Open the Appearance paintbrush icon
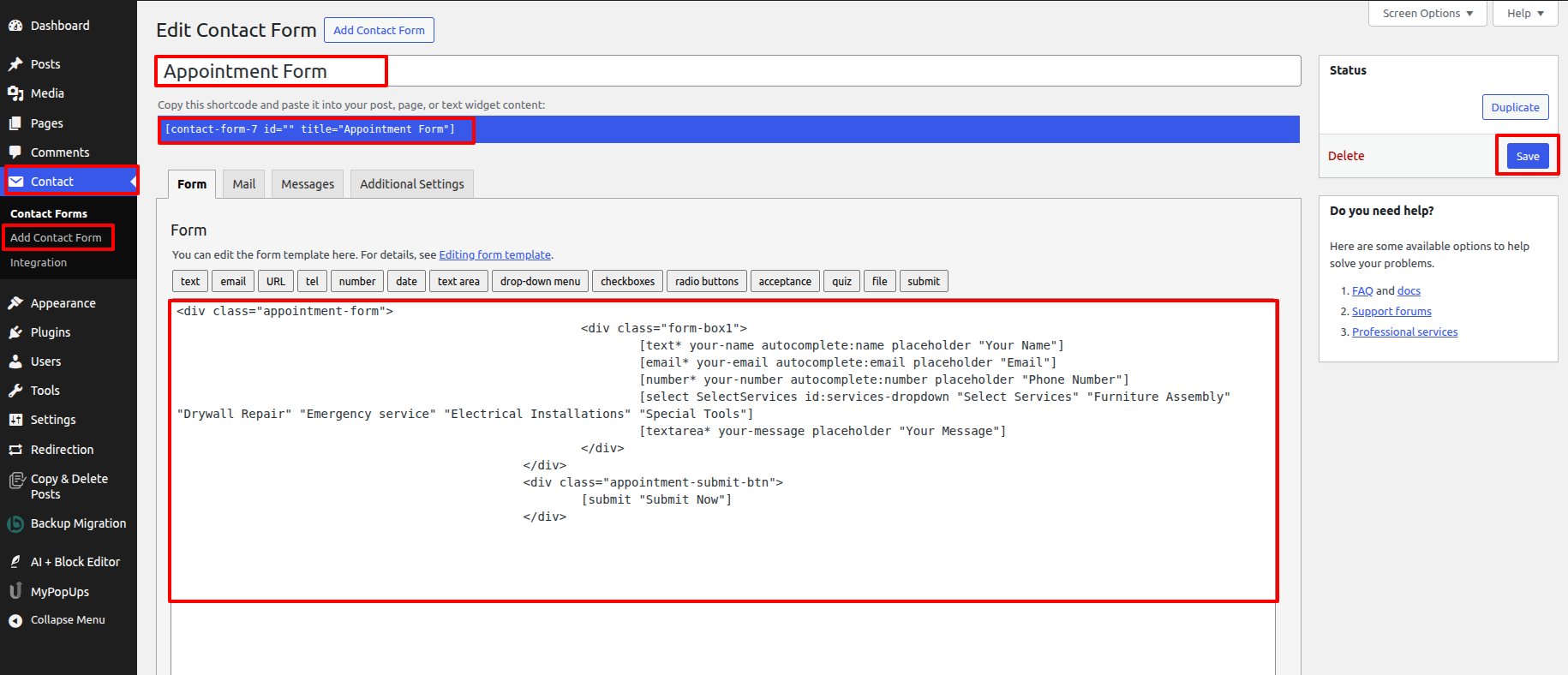The width and height of the screenshot is (1568, 675). coord(15,303)
